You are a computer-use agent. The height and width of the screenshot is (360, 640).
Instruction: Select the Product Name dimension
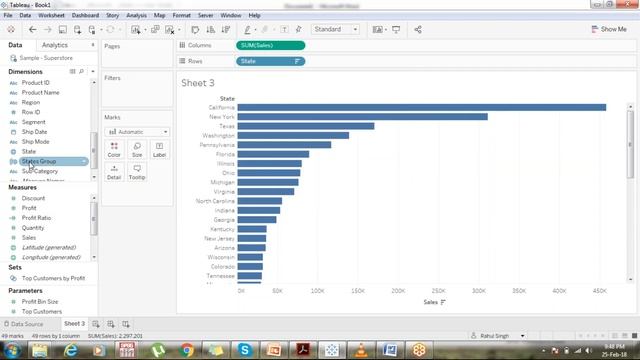[x=40, y=93]
